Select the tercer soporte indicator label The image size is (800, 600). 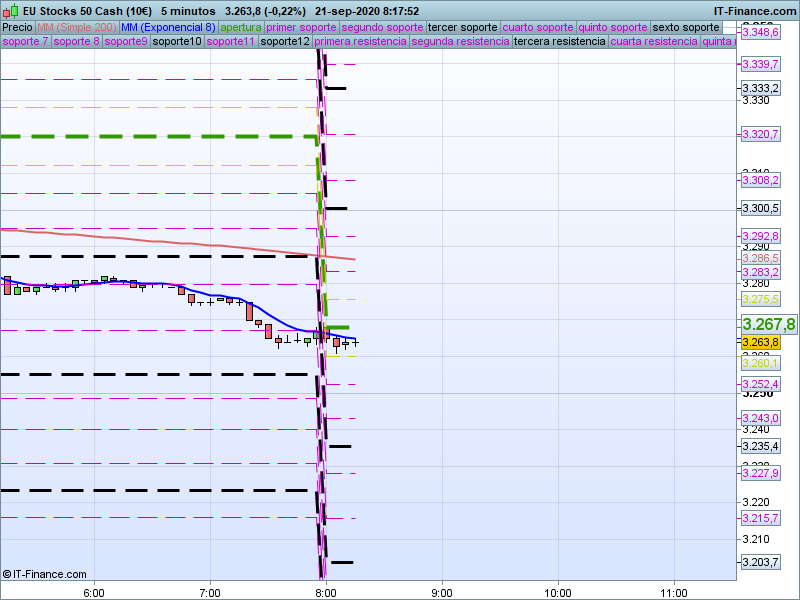[462, 27]
